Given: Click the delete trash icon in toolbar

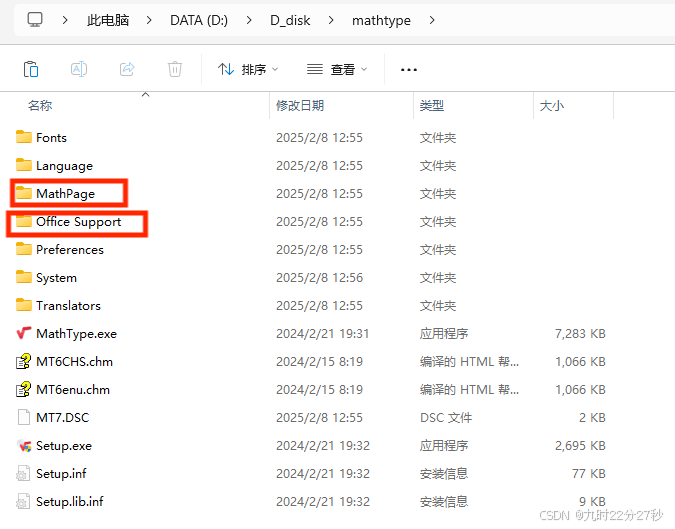Looking at the screenshot, I should (x=175, y=69).
